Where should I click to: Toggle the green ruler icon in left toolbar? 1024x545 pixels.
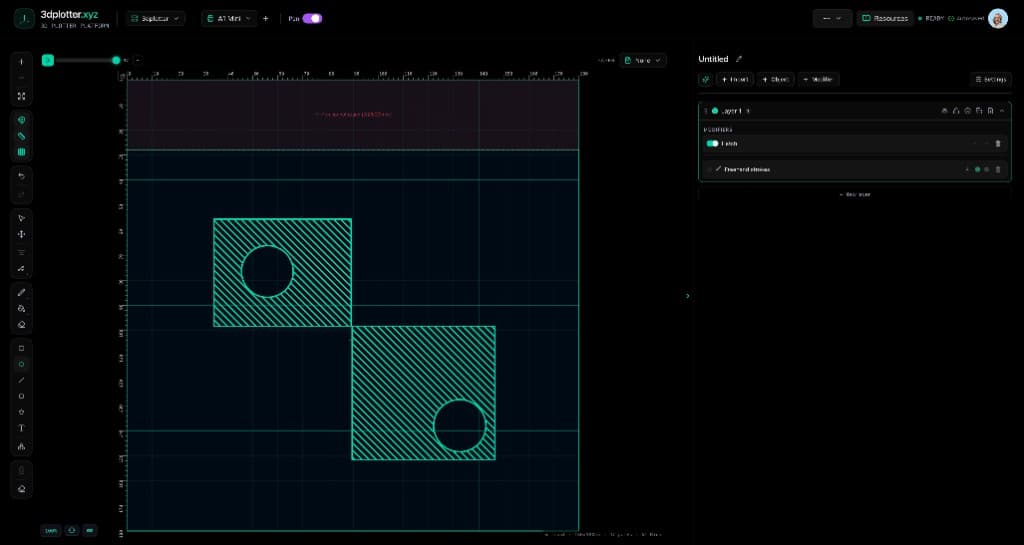click(22, 136)
